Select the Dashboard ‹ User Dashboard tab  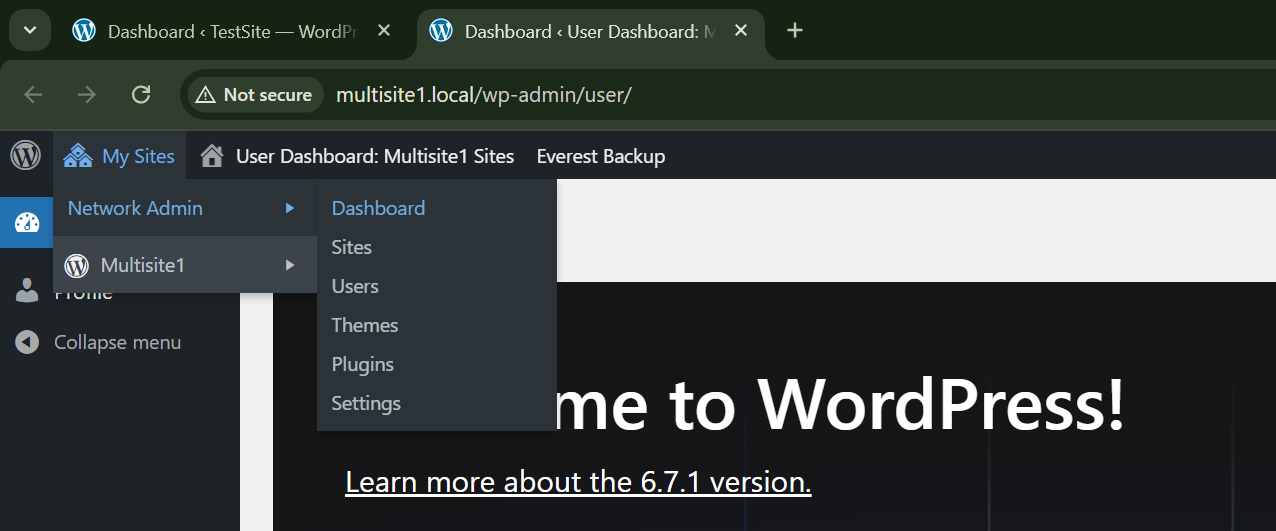click(590, 31)
